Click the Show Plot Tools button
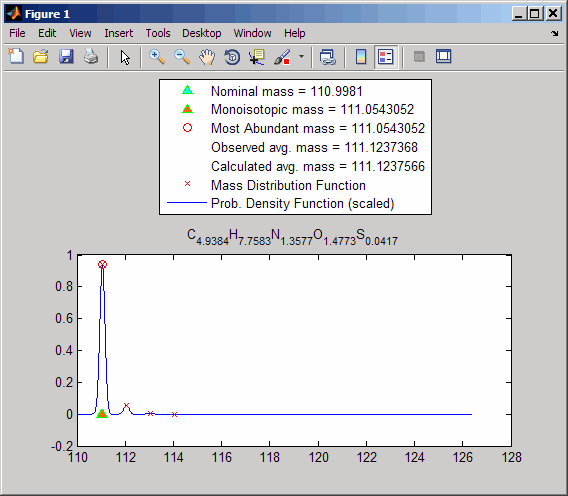The width and height of the screenshot is (568, 496). pos(443,57)
